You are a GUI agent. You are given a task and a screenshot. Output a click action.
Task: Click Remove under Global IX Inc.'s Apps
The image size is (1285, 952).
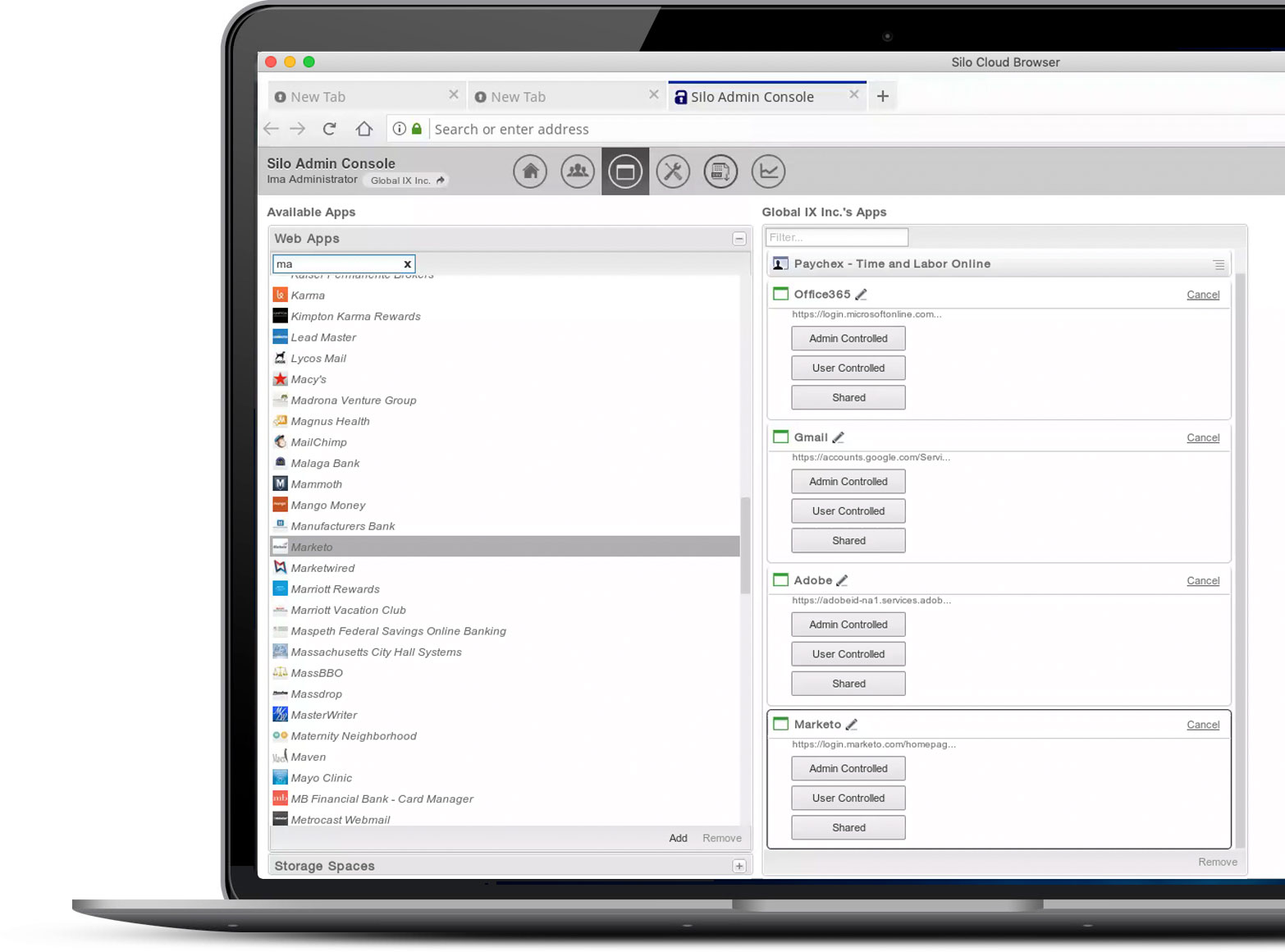1218,862
